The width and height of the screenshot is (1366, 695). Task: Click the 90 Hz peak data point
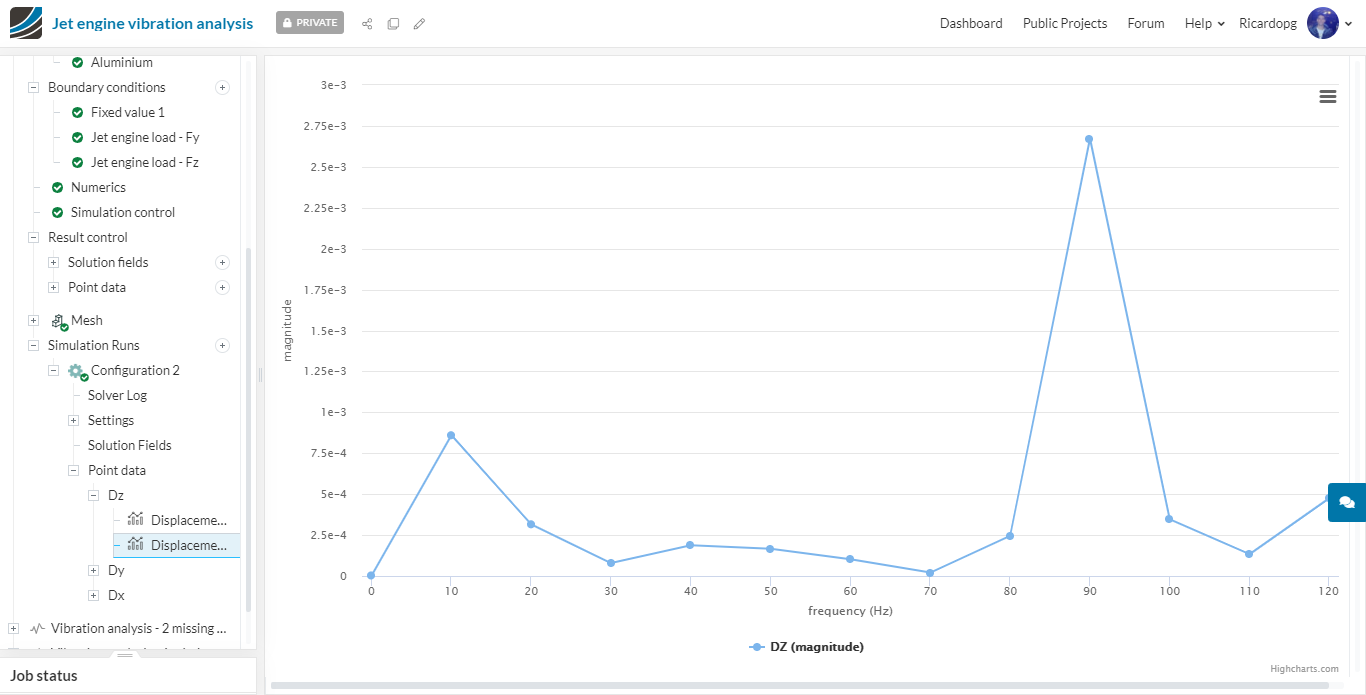1089,139
